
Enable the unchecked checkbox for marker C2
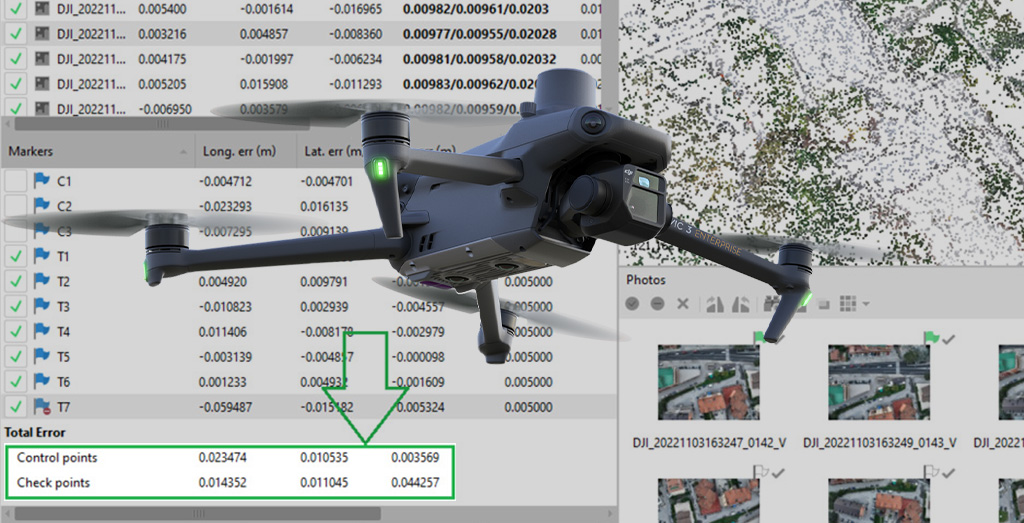tap(16, 206)
